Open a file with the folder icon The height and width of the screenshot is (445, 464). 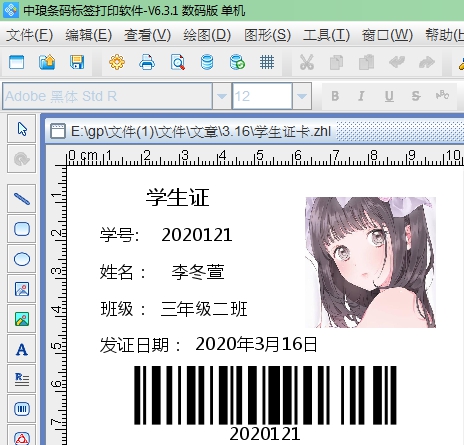[x=47, y=62]
